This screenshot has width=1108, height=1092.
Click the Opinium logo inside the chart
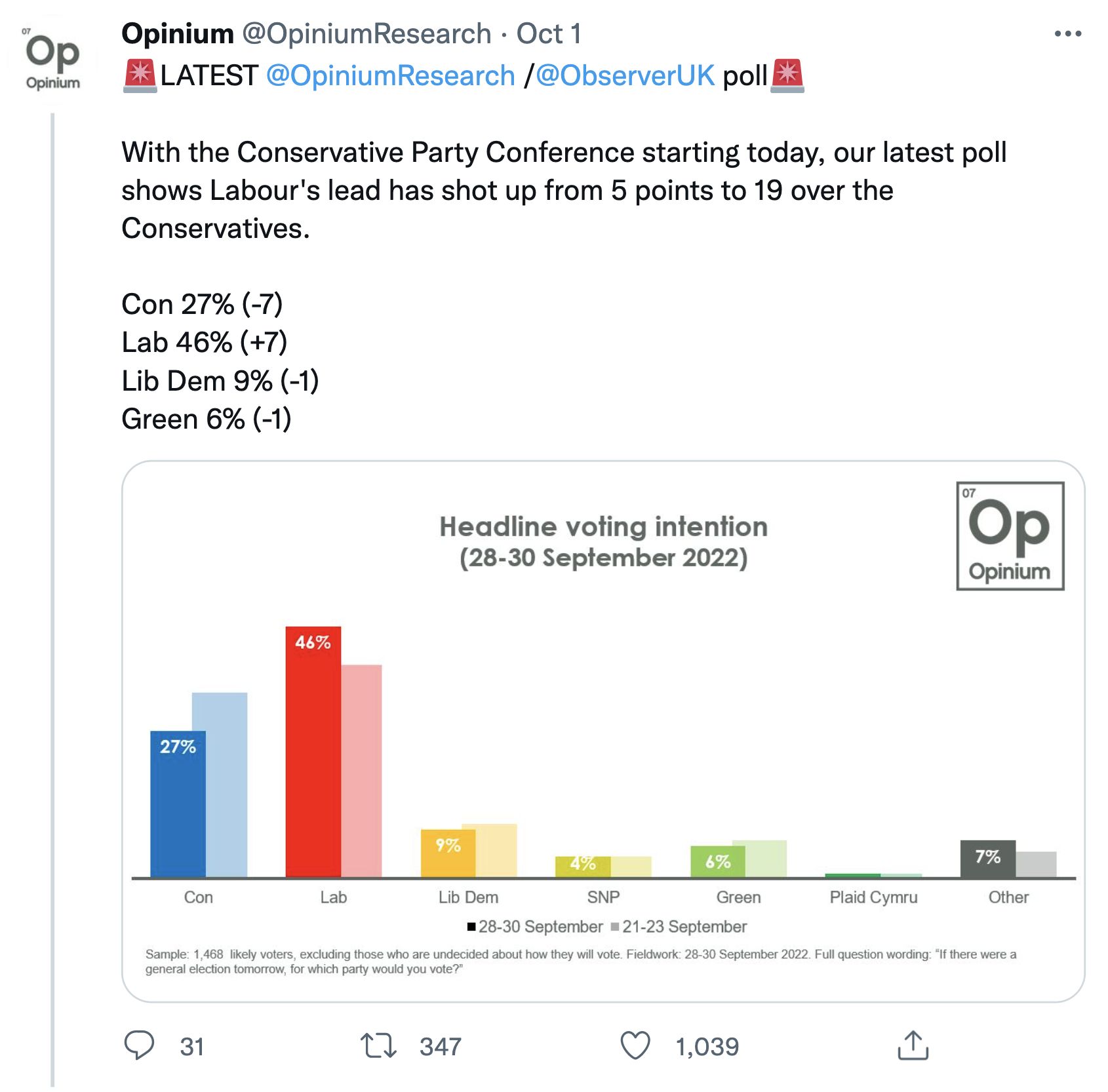click(1010, 536)
